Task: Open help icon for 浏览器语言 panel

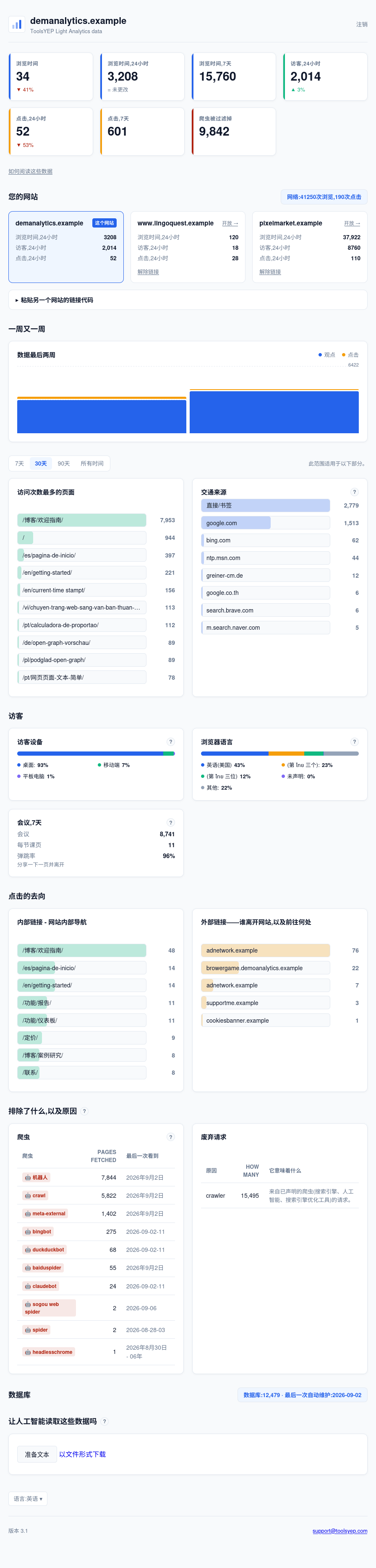Action: (355, 741)
